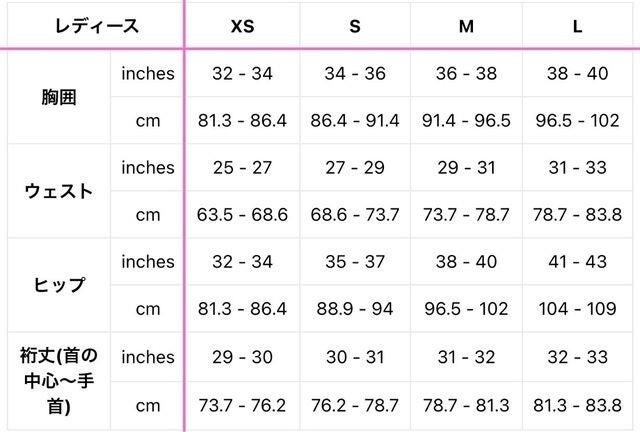This screenshot has width=640, height=432.
Task: Select the sleeve cm value 81.3 - 83.8
Action: [x=578, y=405]
